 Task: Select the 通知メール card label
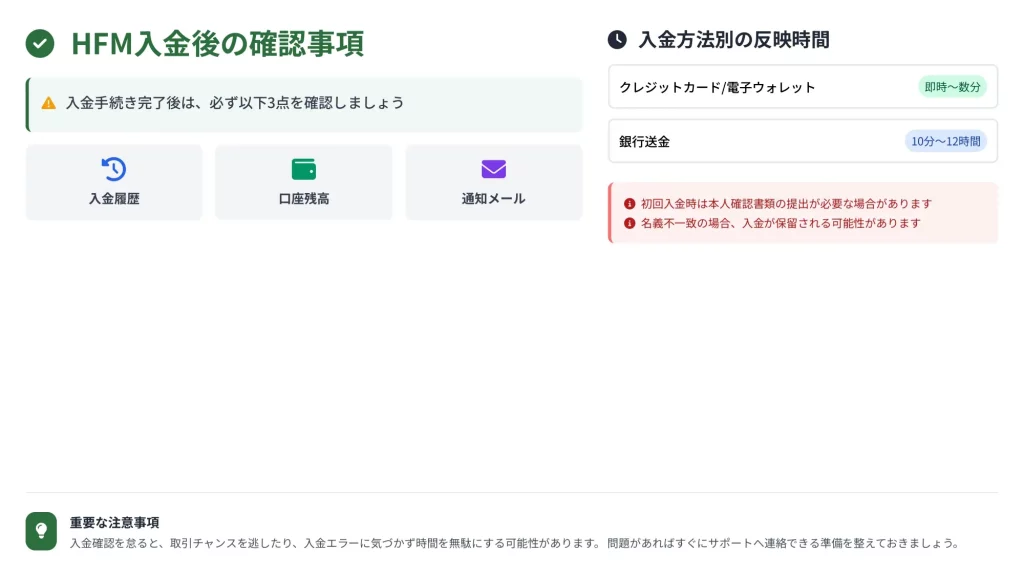tap(494, 199)
